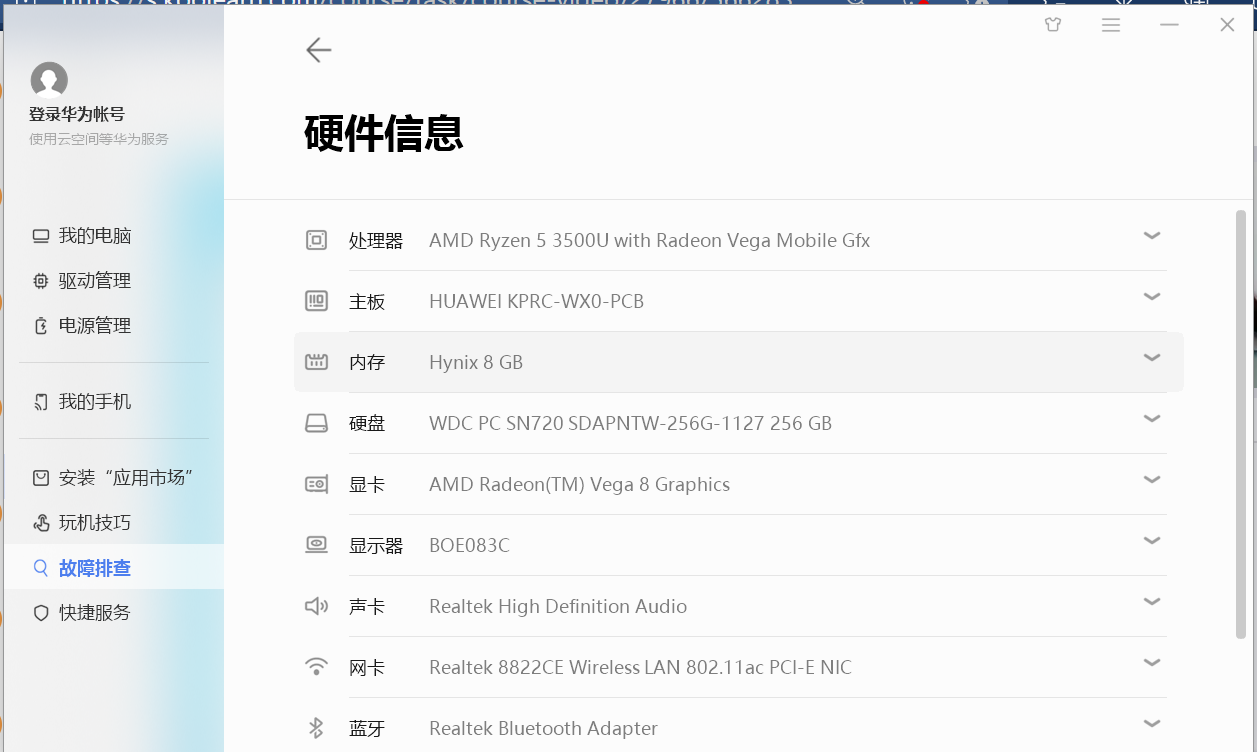Expand the 处理器 row chevron
Image resolution: width=1257 pixels, height=752 pixels.
point(1152,236)
